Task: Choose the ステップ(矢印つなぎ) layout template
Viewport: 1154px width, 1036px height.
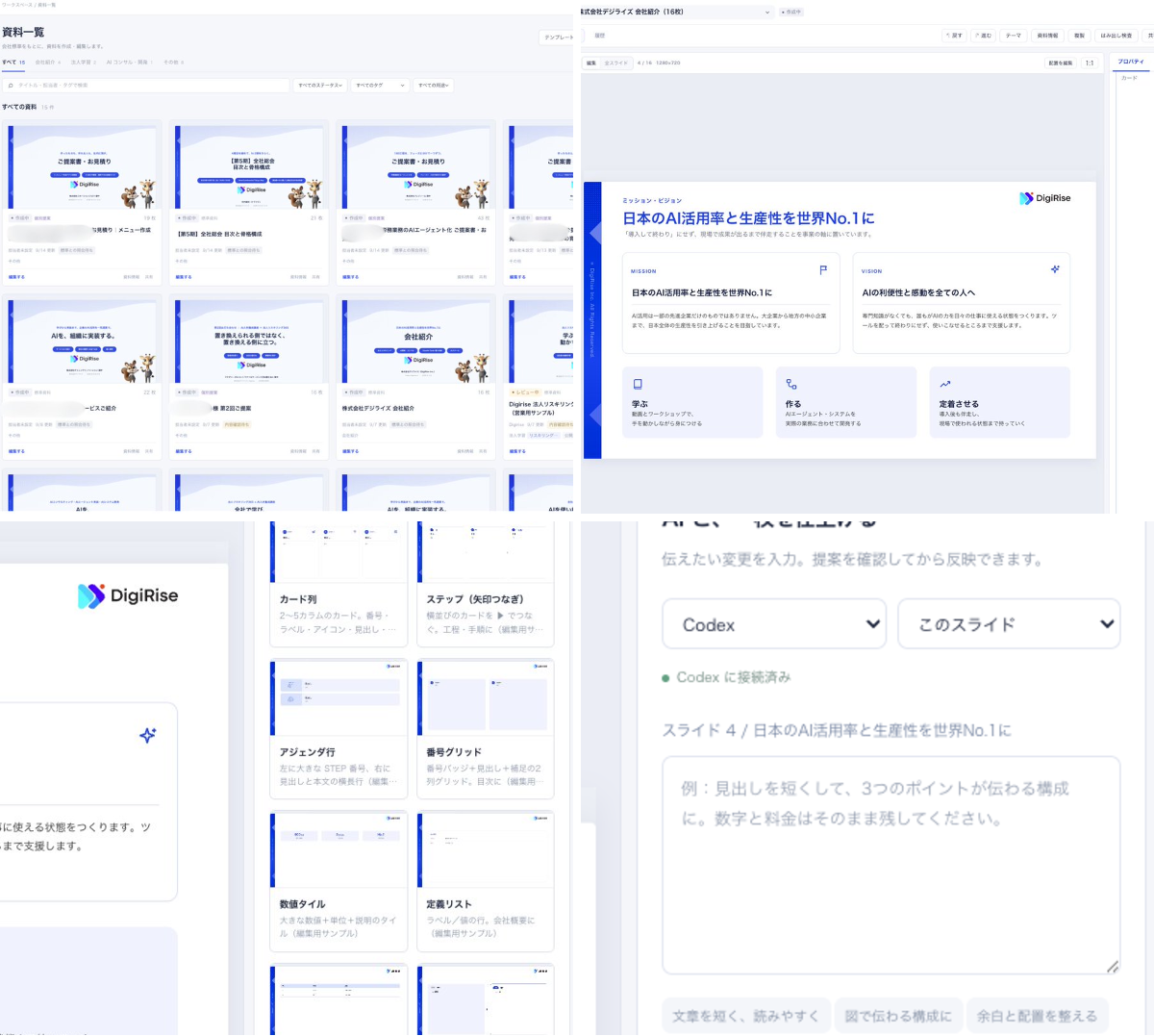Action: [x=486, y=584]
